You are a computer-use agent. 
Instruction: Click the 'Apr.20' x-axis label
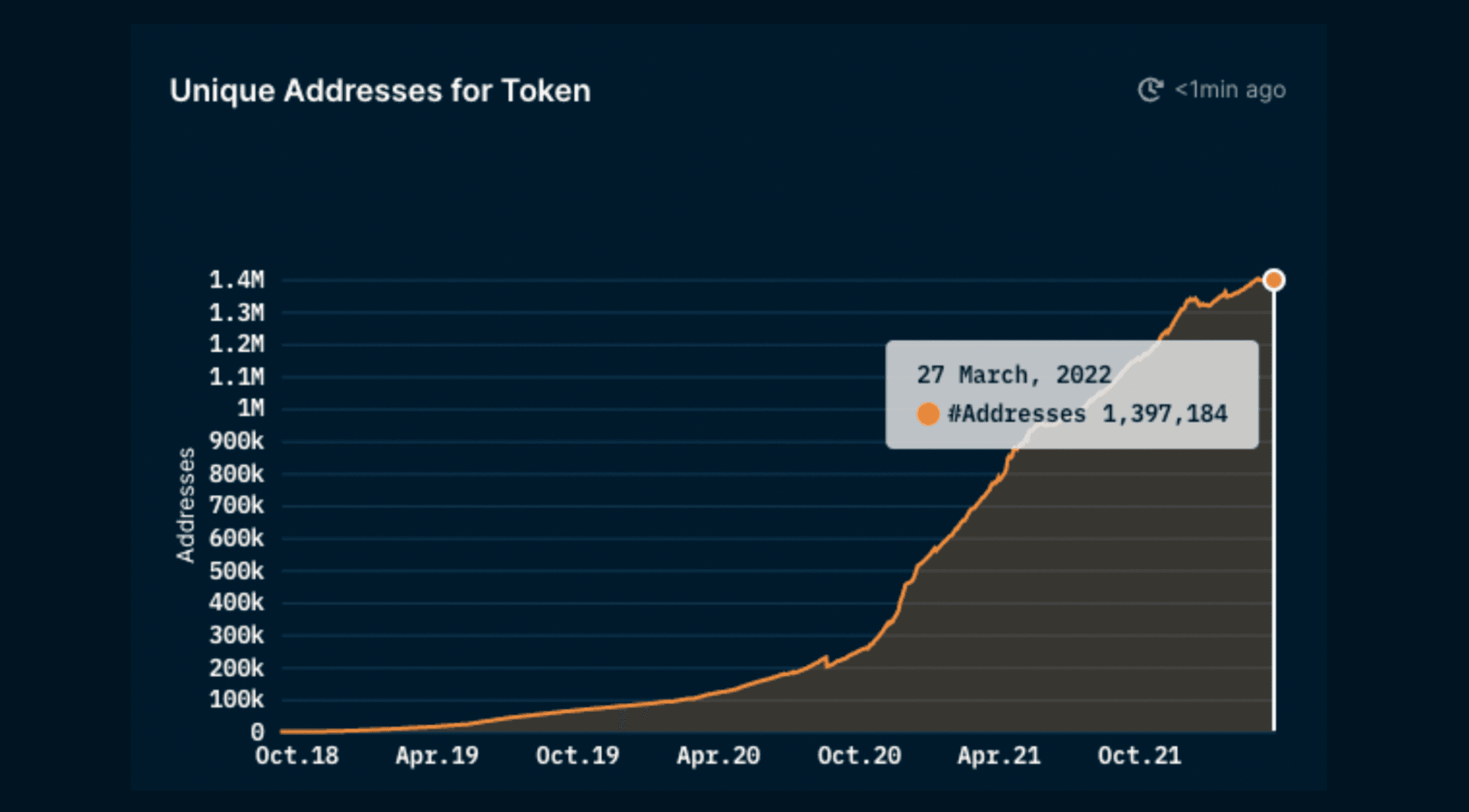click(718, 756)
